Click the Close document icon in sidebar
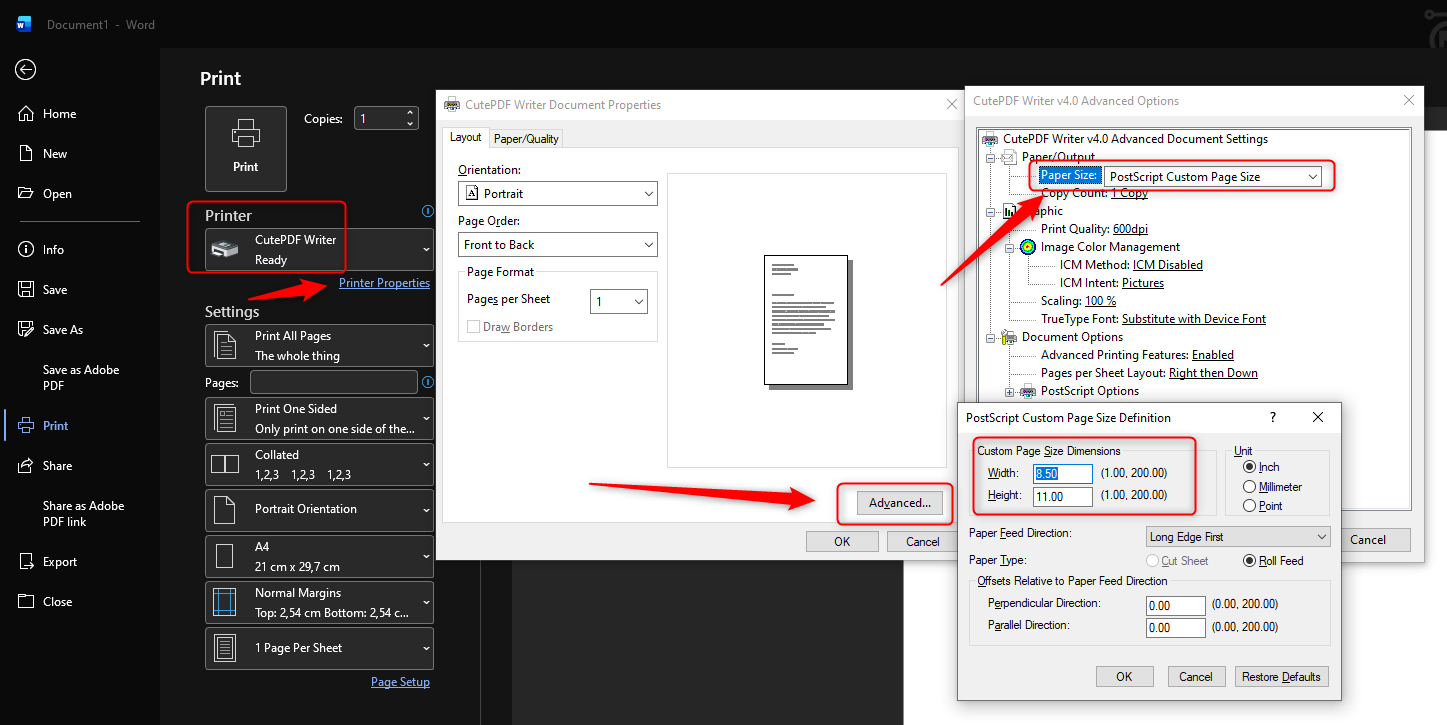Viewport: 1447px width, 725px height. point(27,602)
